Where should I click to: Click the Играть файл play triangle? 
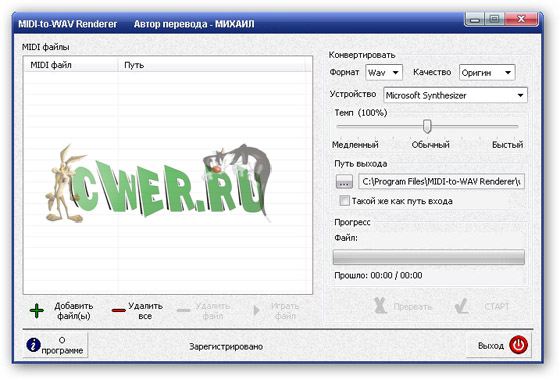[x=256, y=310]
